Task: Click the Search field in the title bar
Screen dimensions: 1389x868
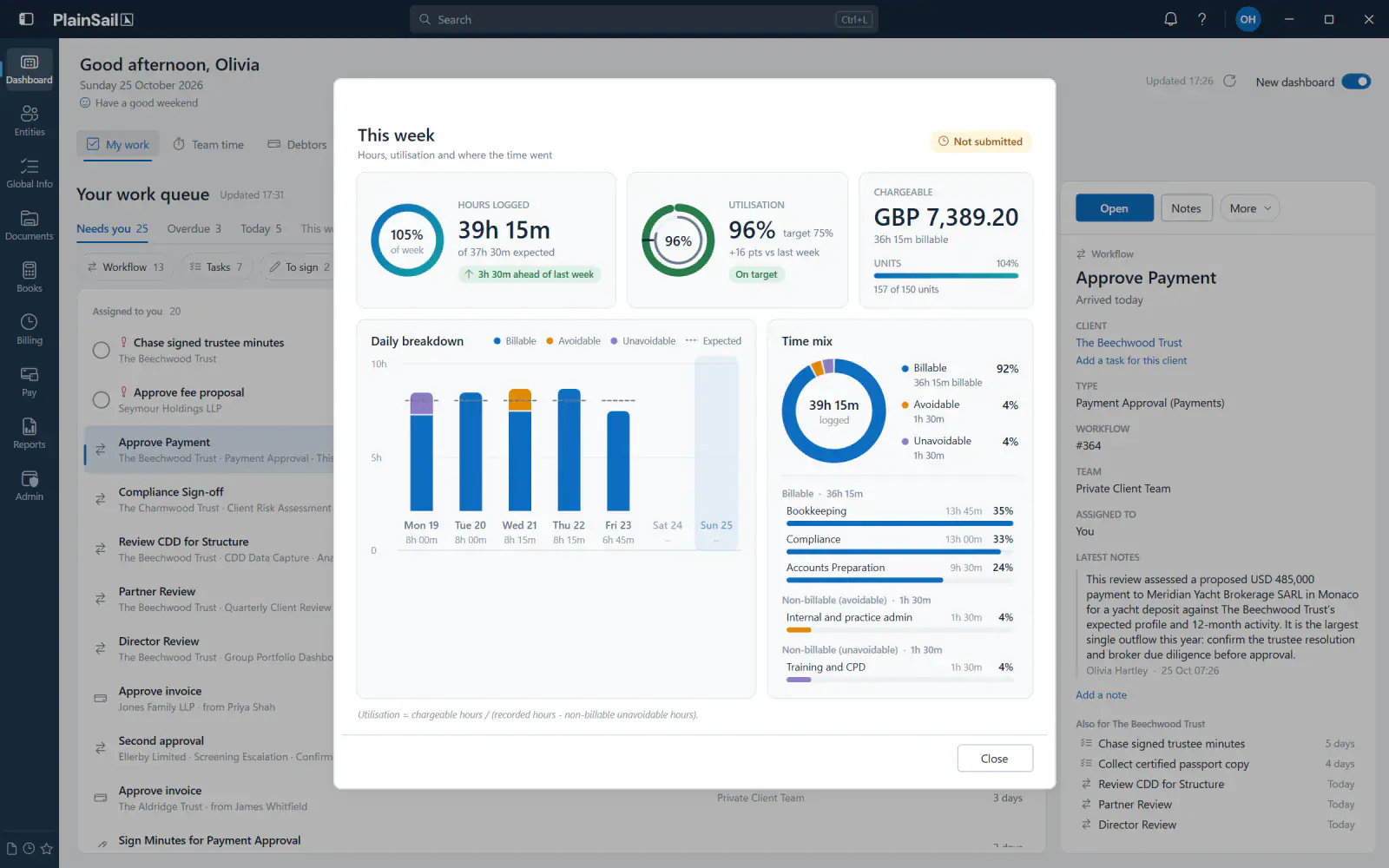Action: (x=643, y=19)
